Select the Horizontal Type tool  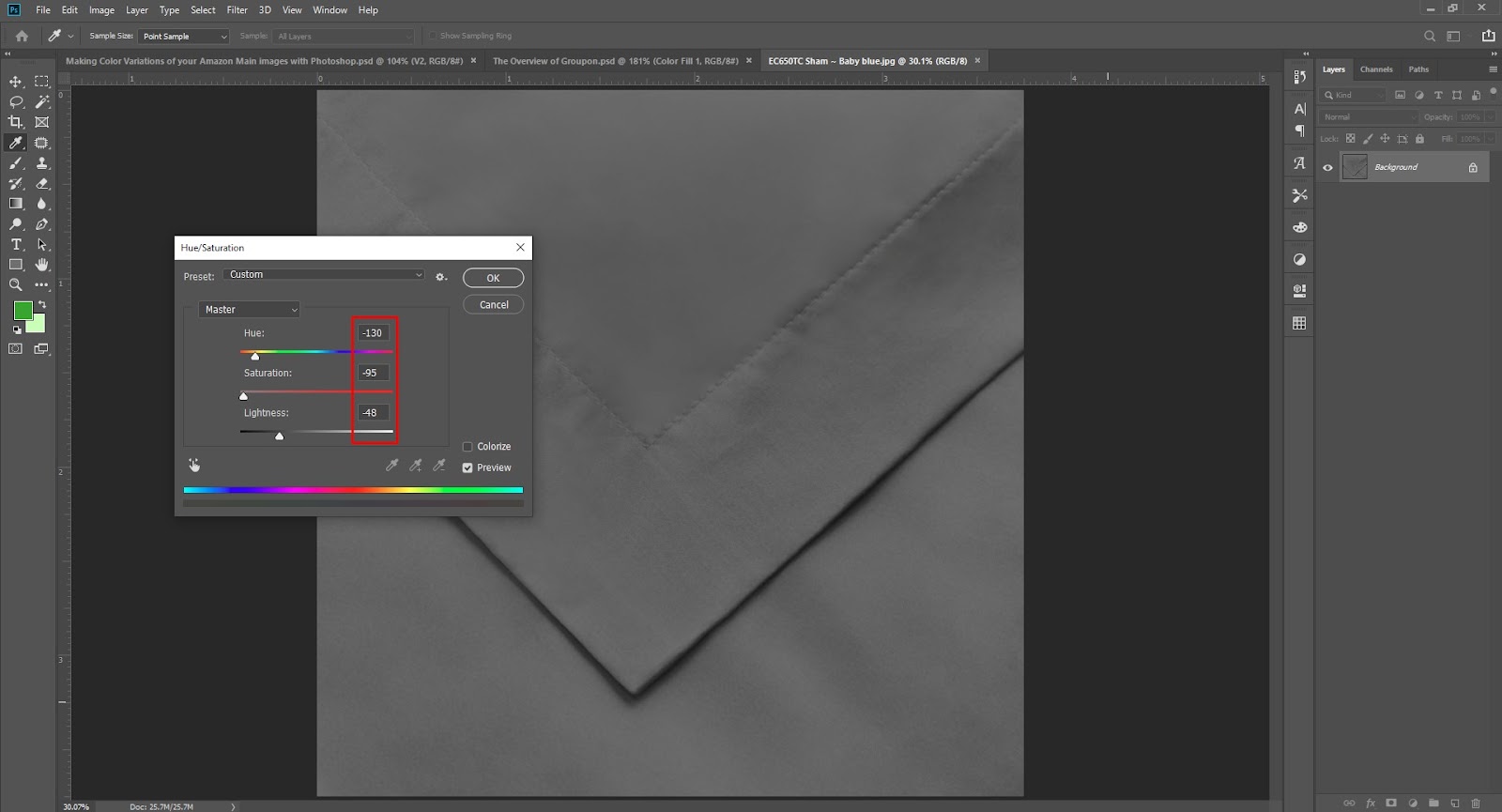pos(16,244)
